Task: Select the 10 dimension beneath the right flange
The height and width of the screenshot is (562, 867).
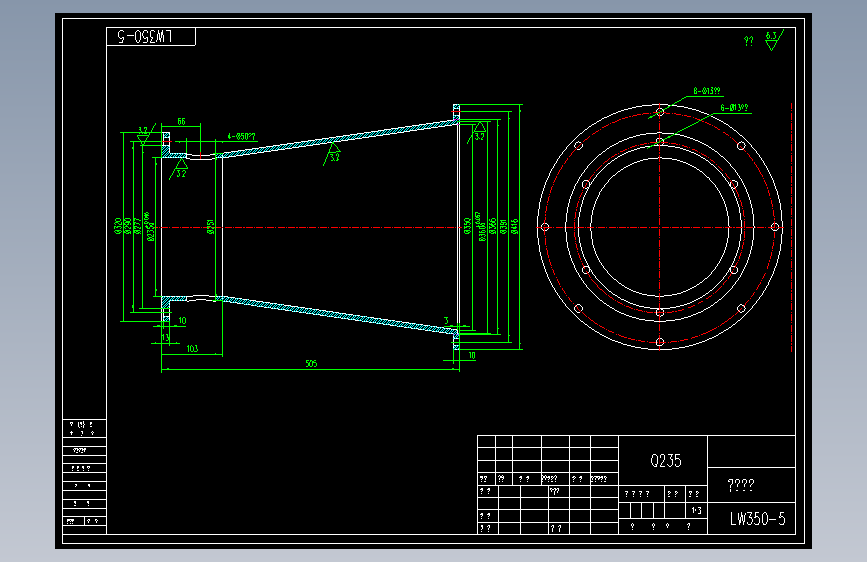Action: click(x=472, y=356)
